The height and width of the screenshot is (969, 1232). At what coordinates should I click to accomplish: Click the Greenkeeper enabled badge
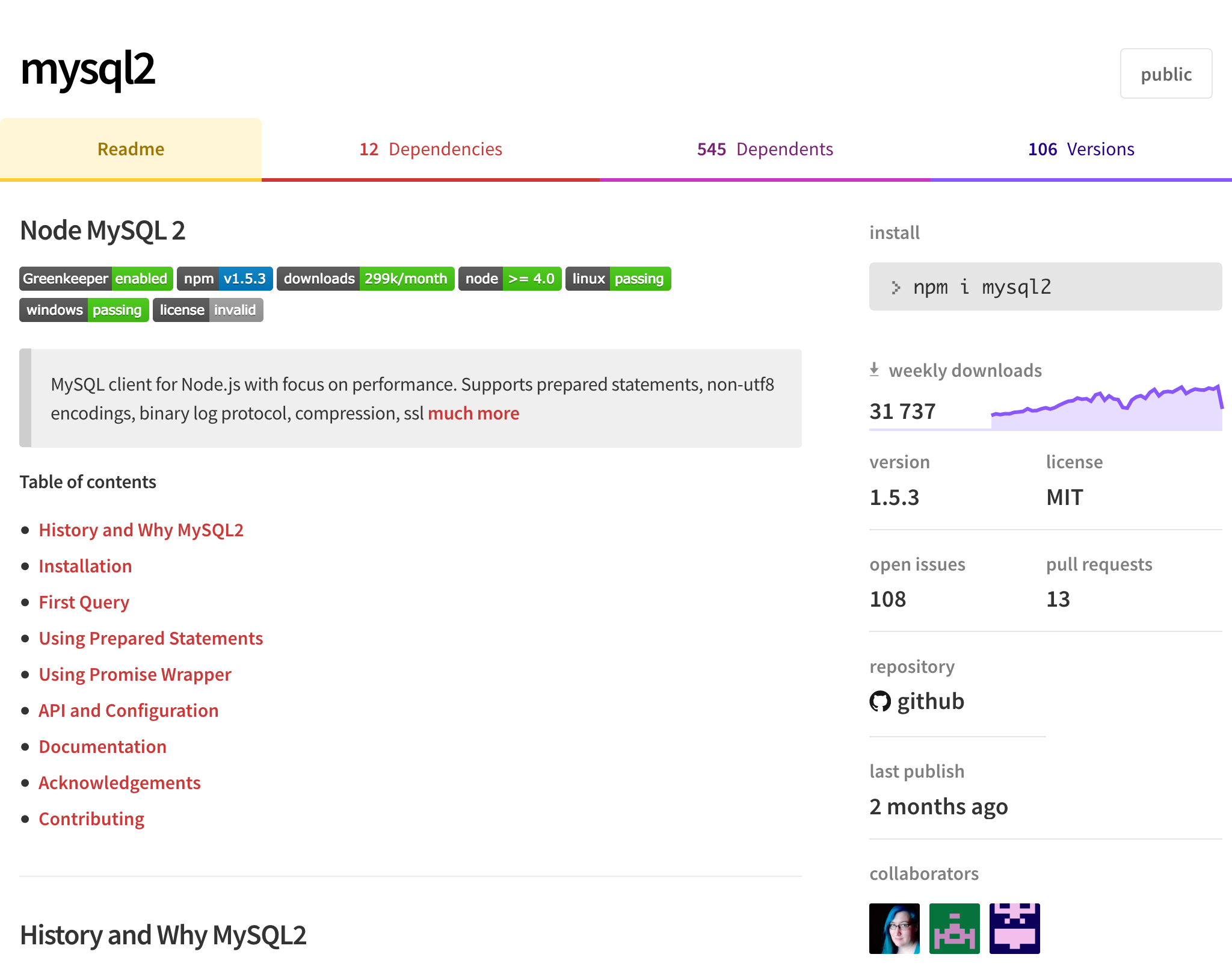click(x=96, y=279)
